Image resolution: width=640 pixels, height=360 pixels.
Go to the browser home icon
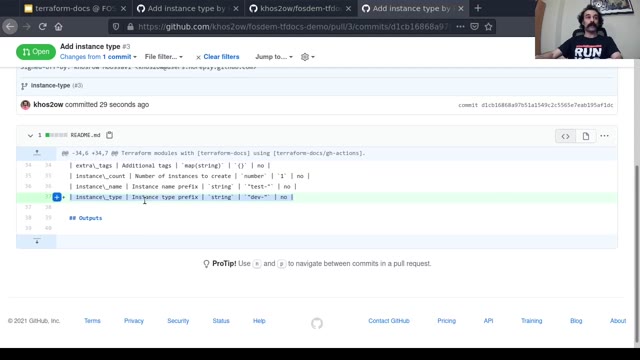point(58,27)
